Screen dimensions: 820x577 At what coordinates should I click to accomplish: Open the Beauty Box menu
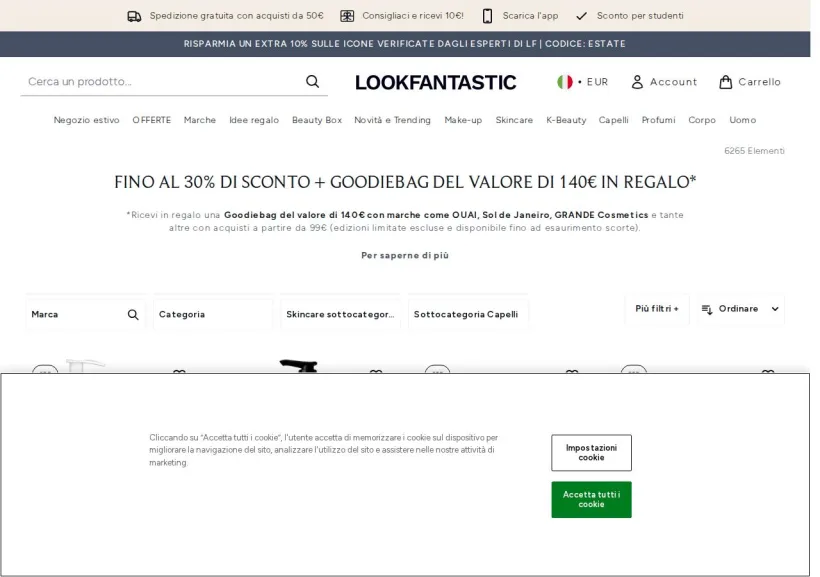317,120
